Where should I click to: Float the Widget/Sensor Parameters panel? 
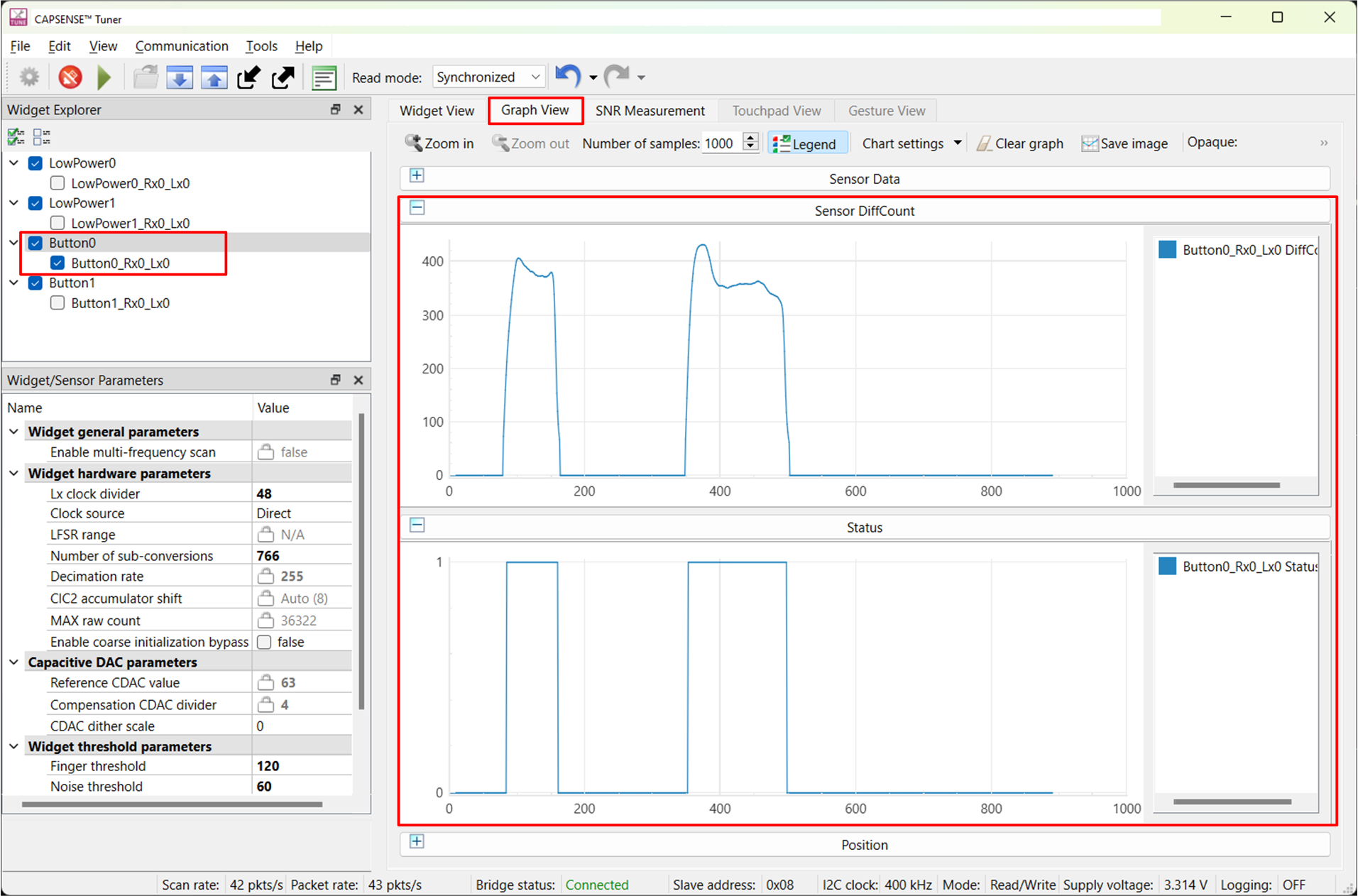click(336, 380)
